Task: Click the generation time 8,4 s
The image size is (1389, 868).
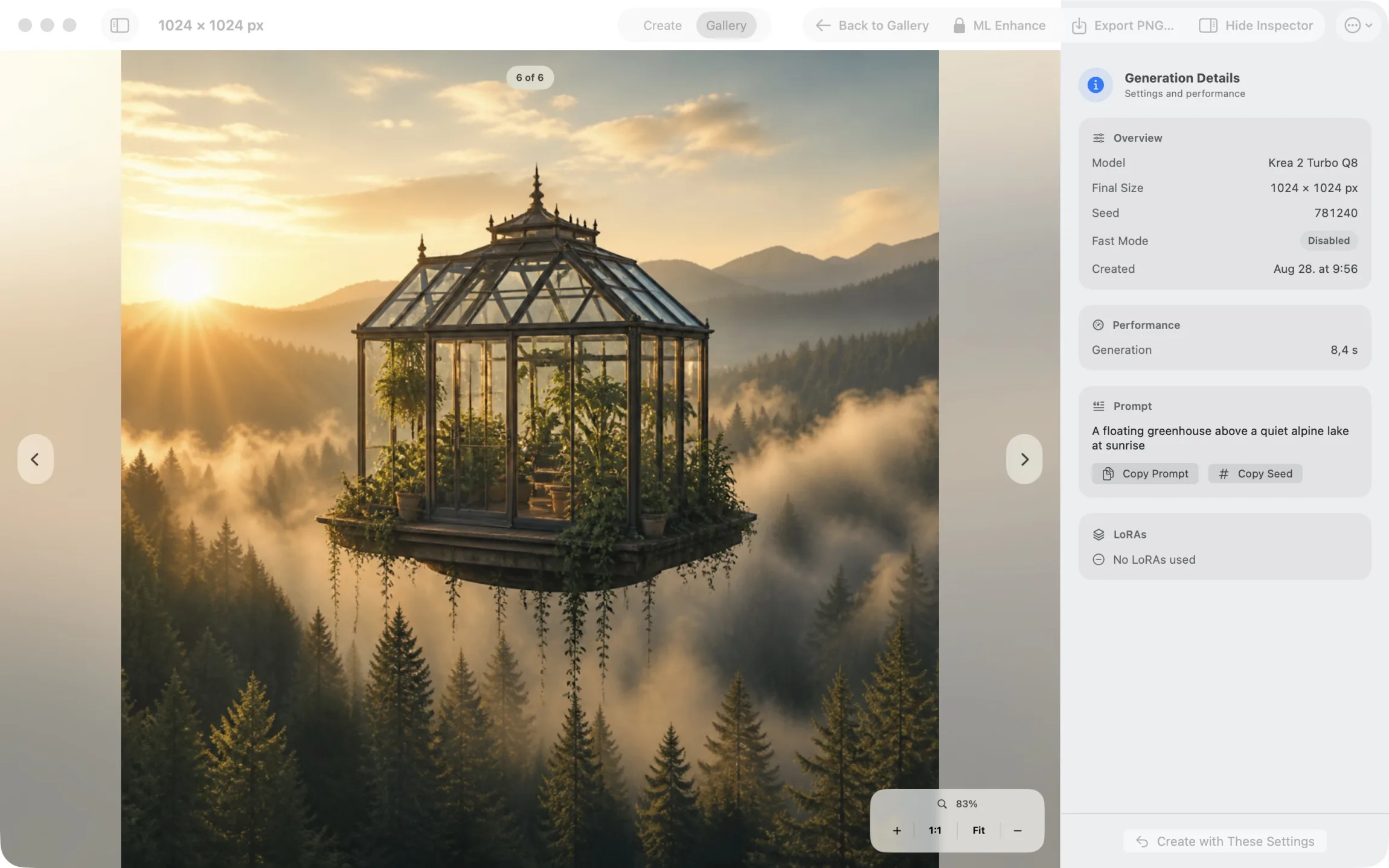Action: tap(1344, 350)
